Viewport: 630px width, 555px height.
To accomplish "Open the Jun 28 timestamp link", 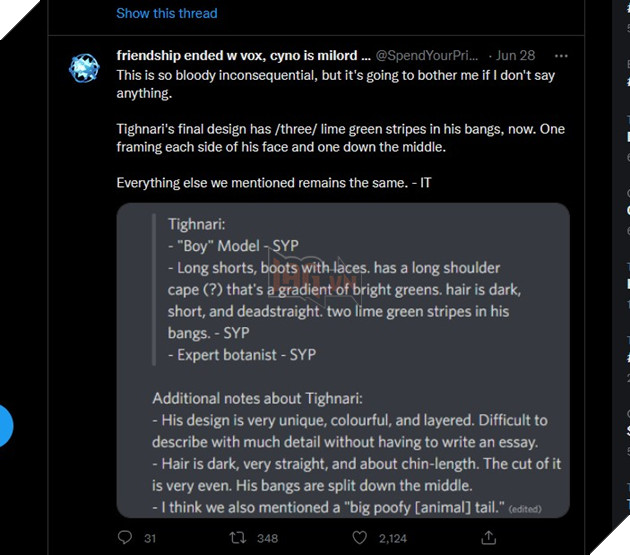I will tap(515, 55).
